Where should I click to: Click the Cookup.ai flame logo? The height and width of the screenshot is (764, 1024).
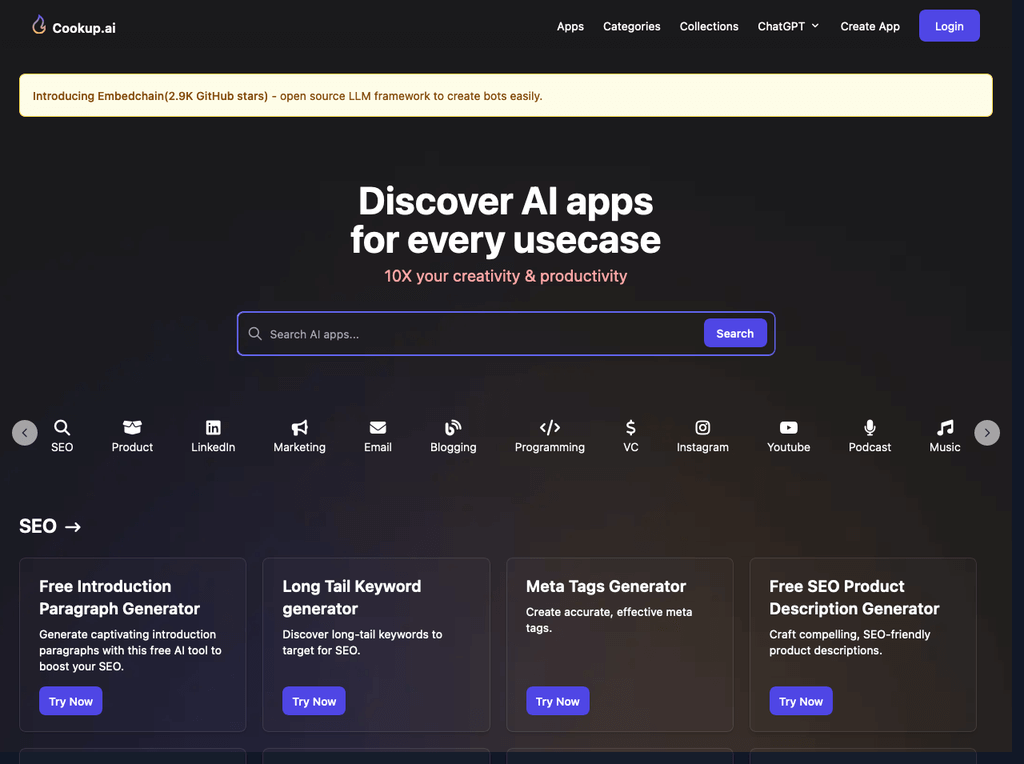coord(39,25)
